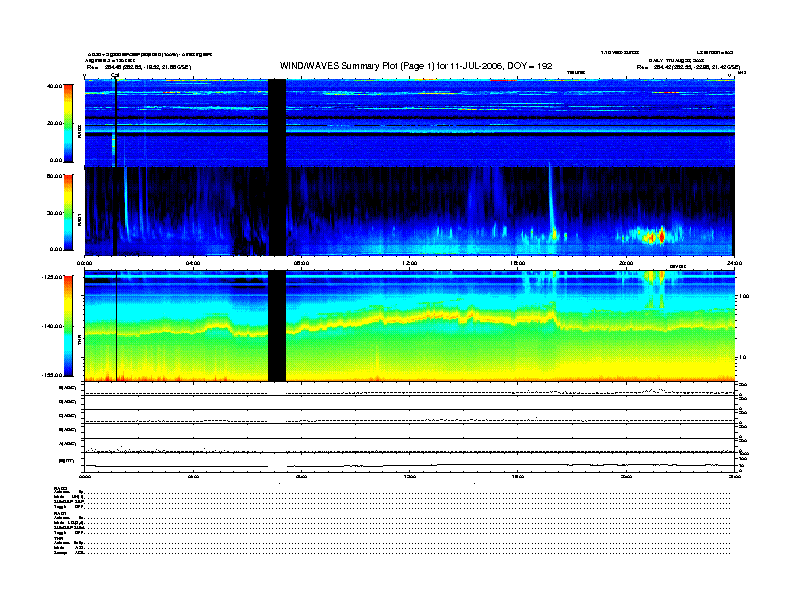This screenshot has height=612, width=792.
Task: Click the 60.00 label on RAD1 scale
Action: pyautogui.click(x=55, y=176)
